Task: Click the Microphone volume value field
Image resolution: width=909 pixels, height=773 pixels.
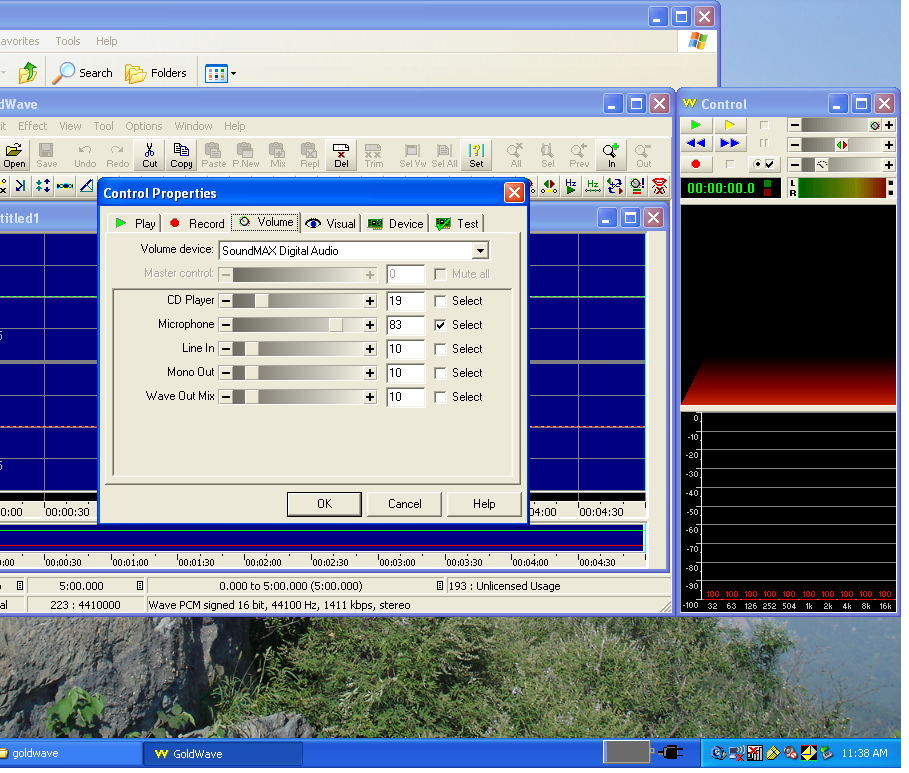Action: click(405, 325)
